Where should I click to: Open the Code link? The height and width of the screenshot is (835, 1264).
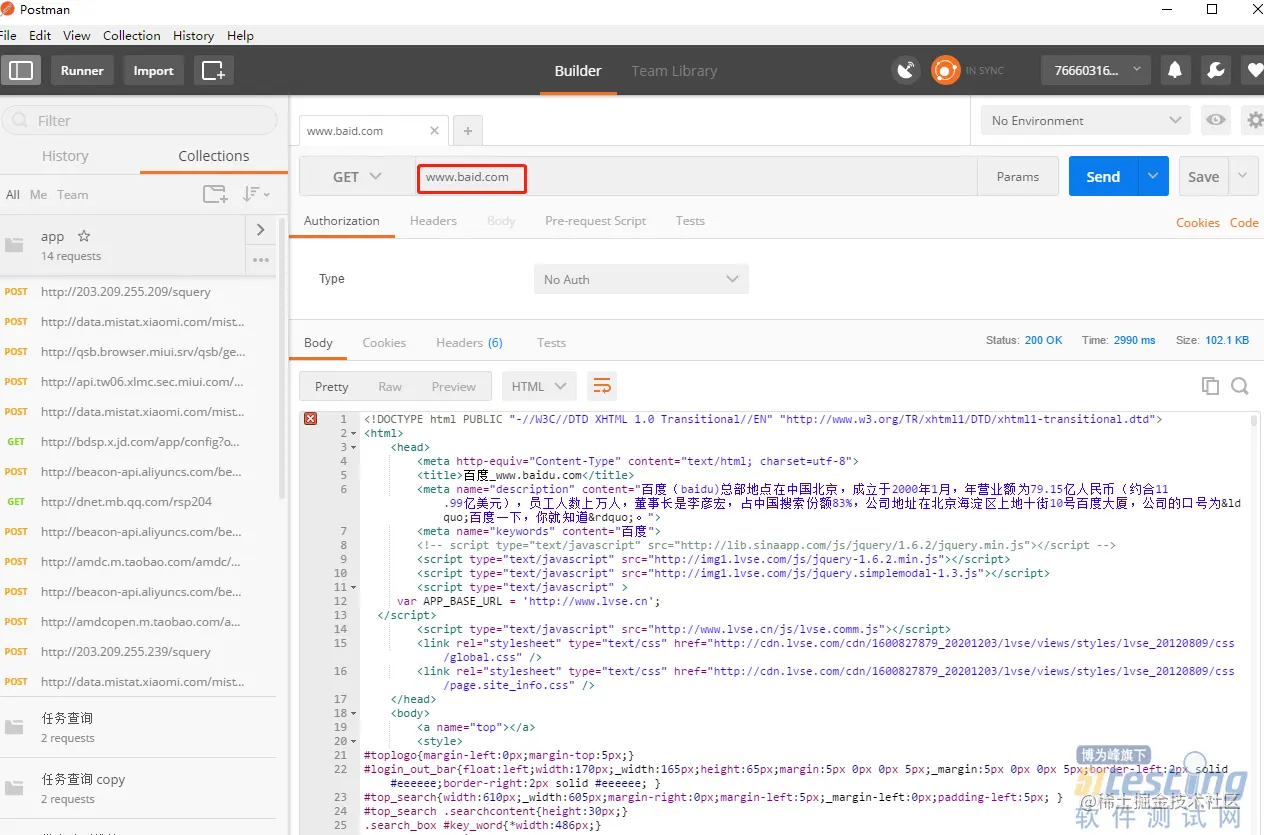pyautogui.click(x=1244, y=223)
